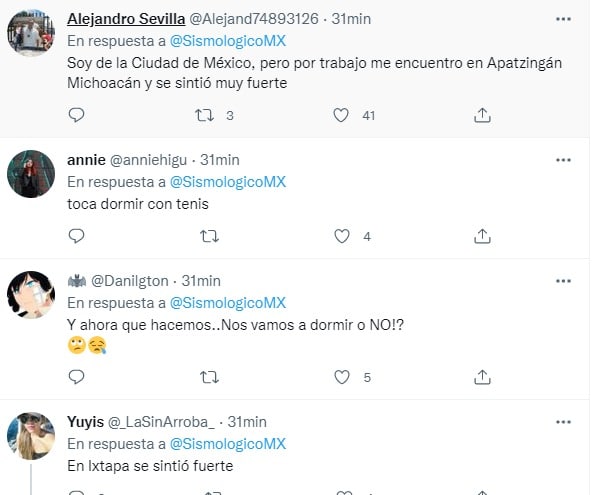Screen dimensions: 599x495
Task: Share annie's tweet
Action: (482, 236)
